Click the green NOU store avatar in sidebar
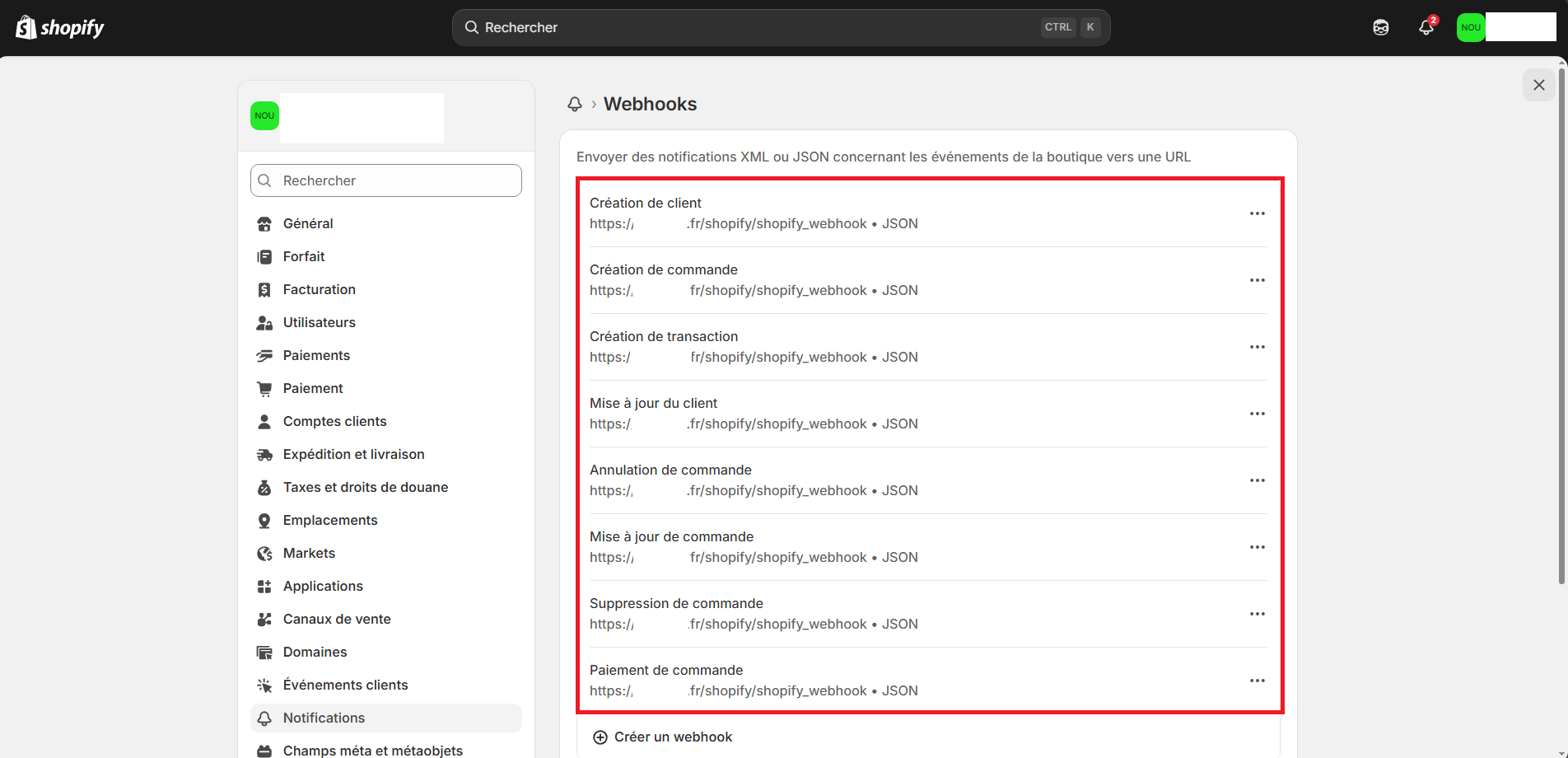This screenshot has width=1568, height=758. (x=264, y=116)
